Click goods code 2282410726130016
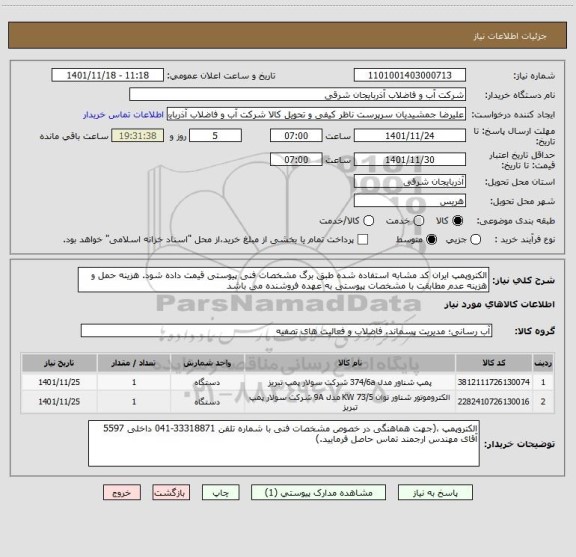The width and height of the screenshot is (576, 557). tap(494, 402)
